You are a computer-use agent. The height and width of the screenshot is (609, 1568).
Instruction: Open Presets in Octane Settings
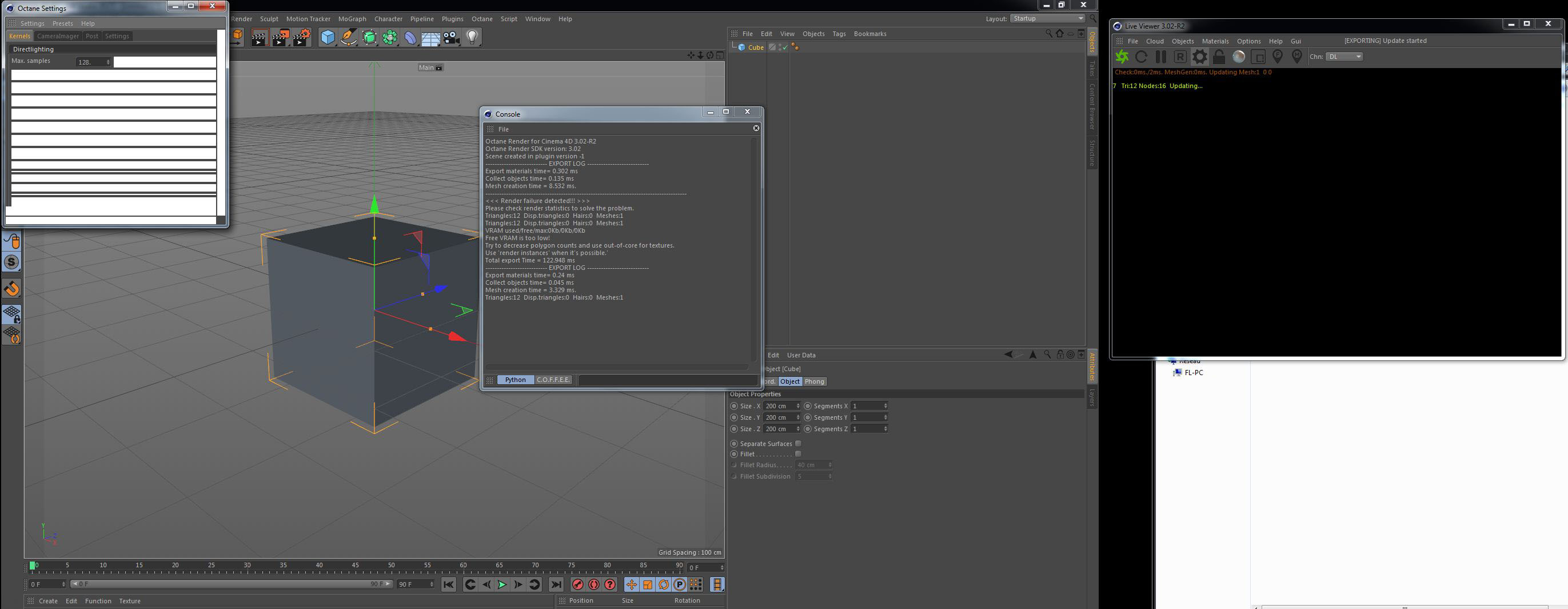tap(63, 24)
